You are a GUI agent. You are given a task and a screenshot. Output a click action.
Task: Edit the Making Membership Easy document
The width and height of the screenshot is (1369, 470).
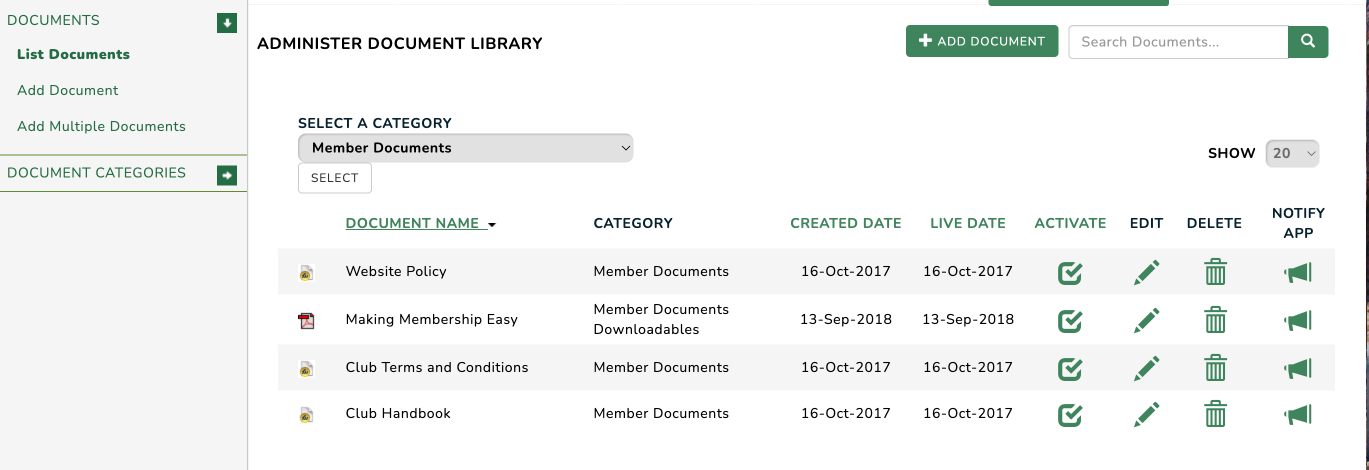(1147, 320)
